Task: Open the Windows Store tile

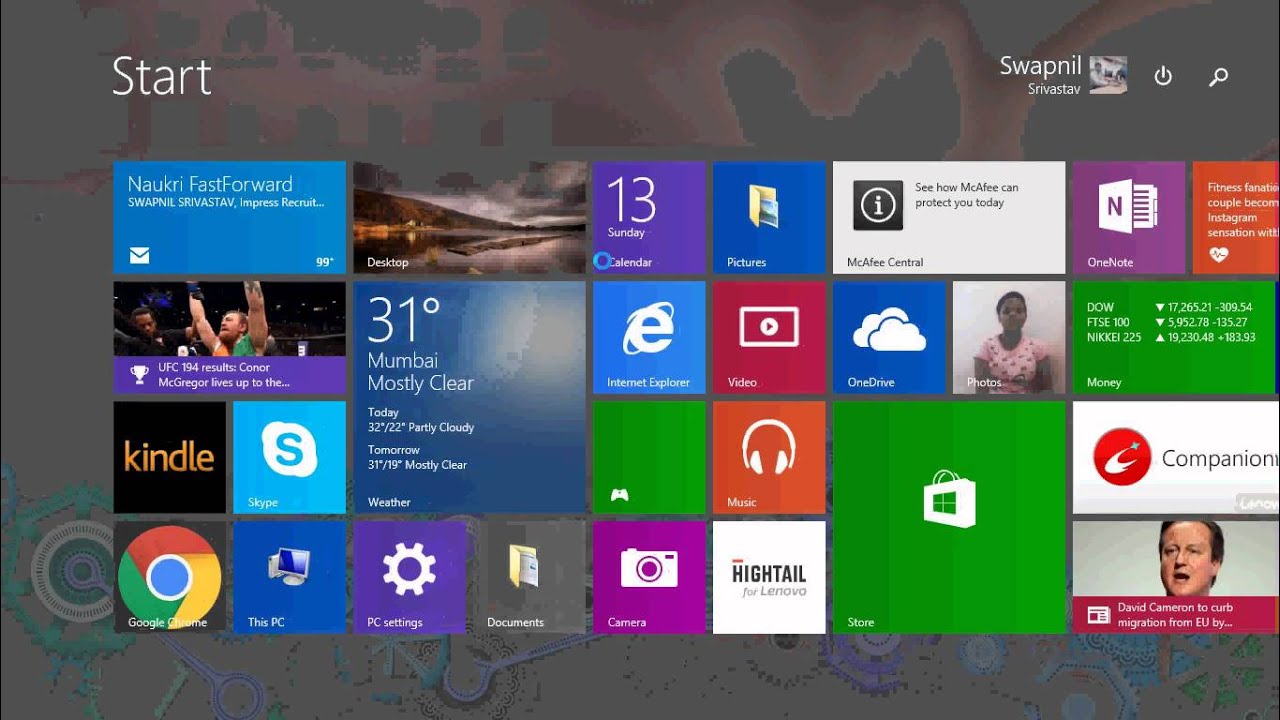Action: (949, 517)
